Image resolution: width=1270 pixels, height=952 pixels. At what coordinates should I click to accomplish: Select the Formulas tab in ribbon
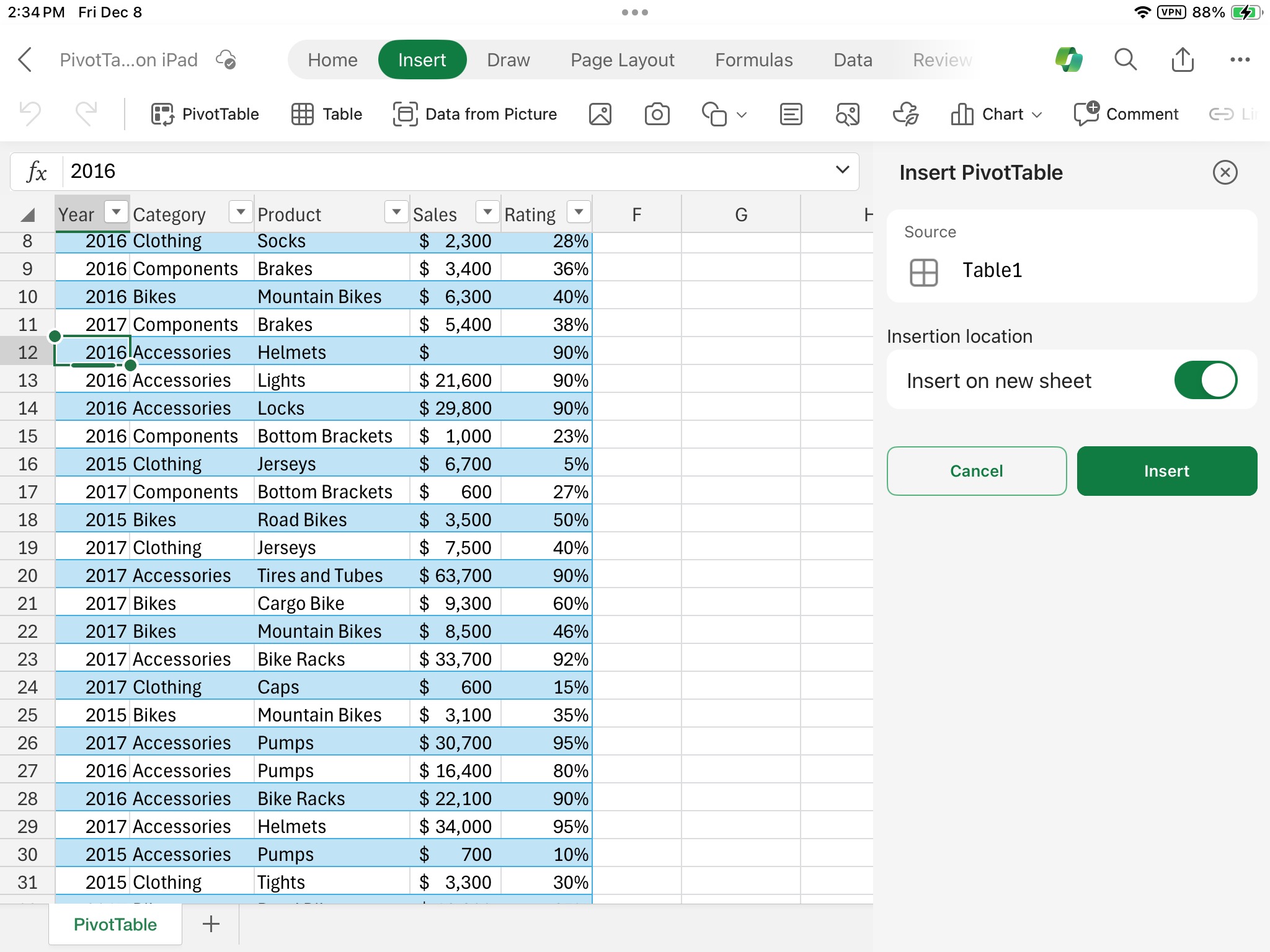click(753, 60)
